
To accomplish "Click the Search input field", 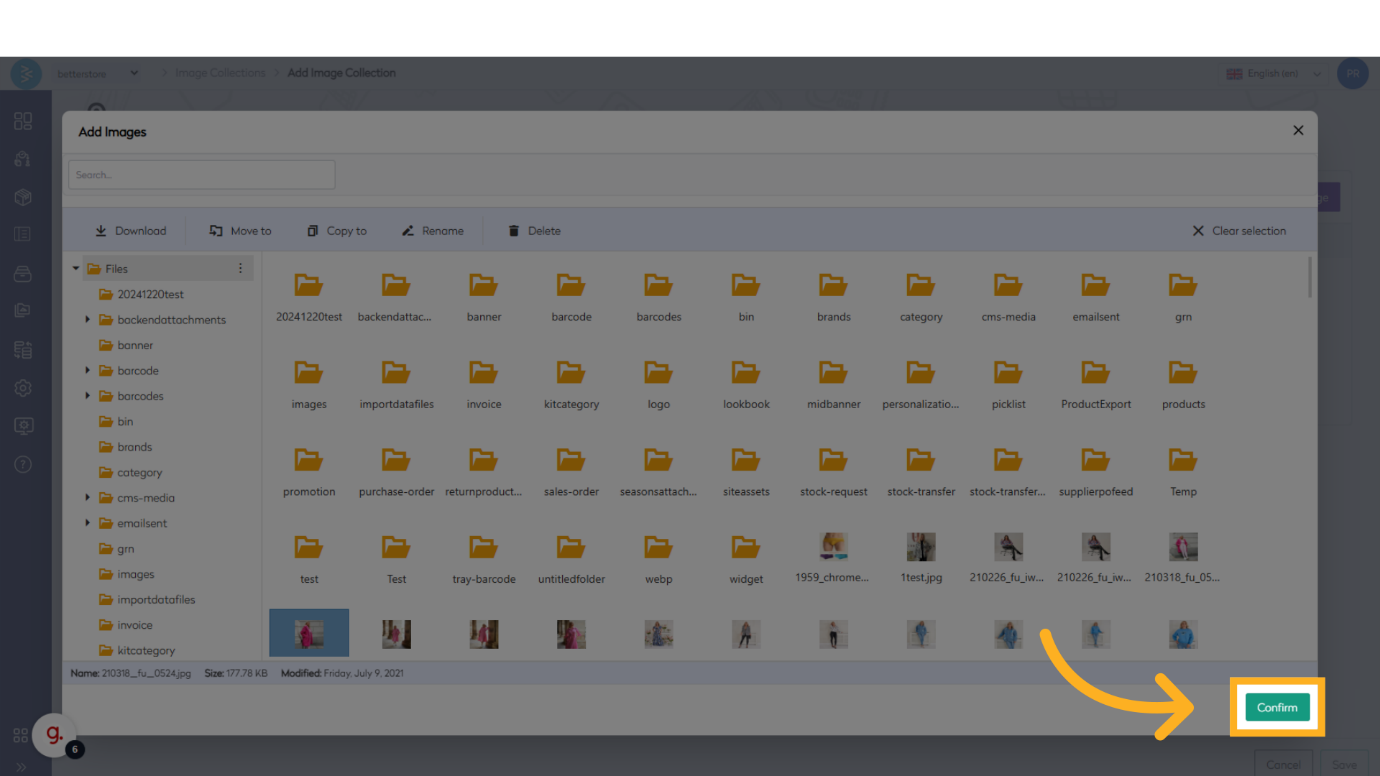I will pyautogui.click(x=202, y=175).
